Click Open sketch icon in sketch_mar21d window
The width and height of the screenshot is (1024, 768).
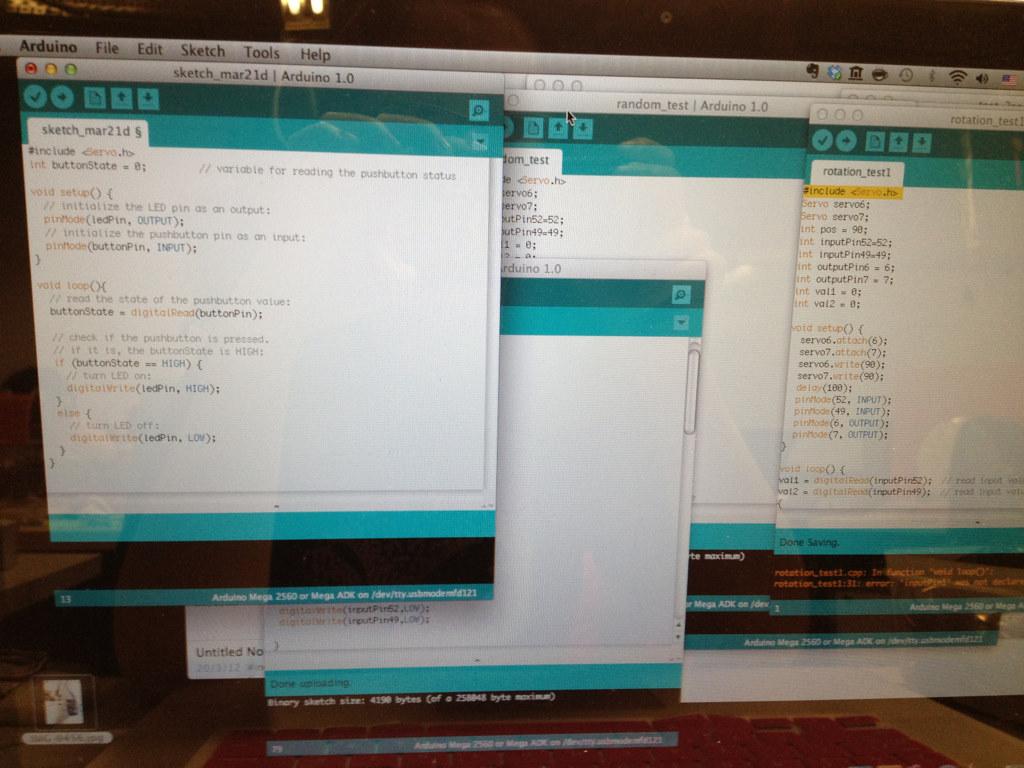(x=121, y=99)
